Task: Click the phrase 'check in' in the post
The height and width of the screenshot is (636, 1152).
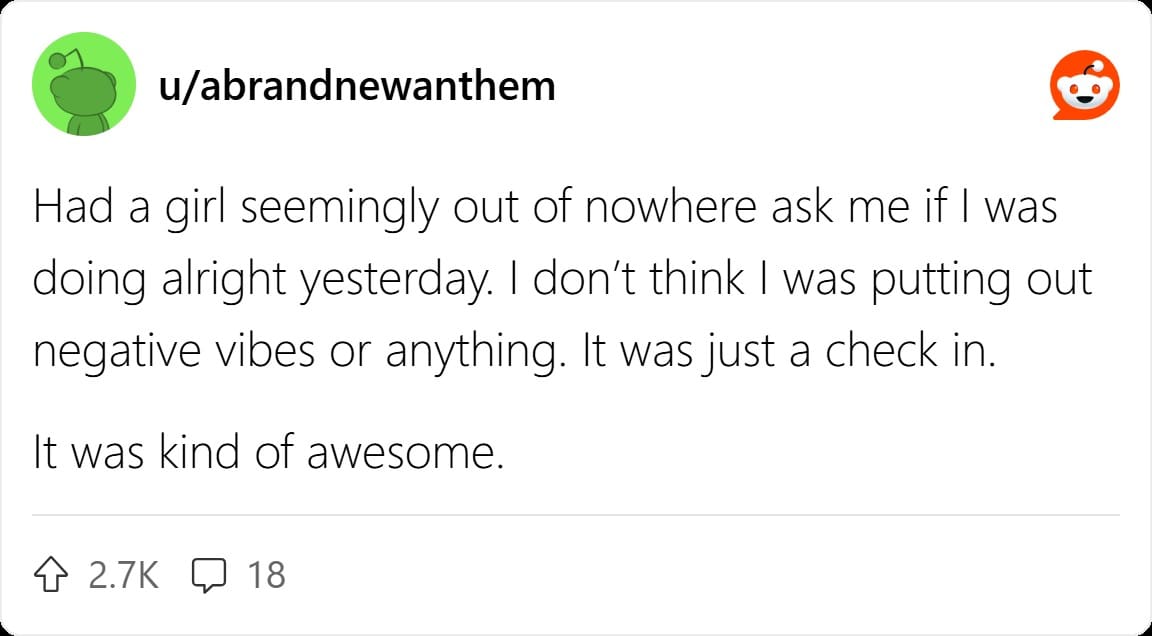Action: (x=910, y=353)
